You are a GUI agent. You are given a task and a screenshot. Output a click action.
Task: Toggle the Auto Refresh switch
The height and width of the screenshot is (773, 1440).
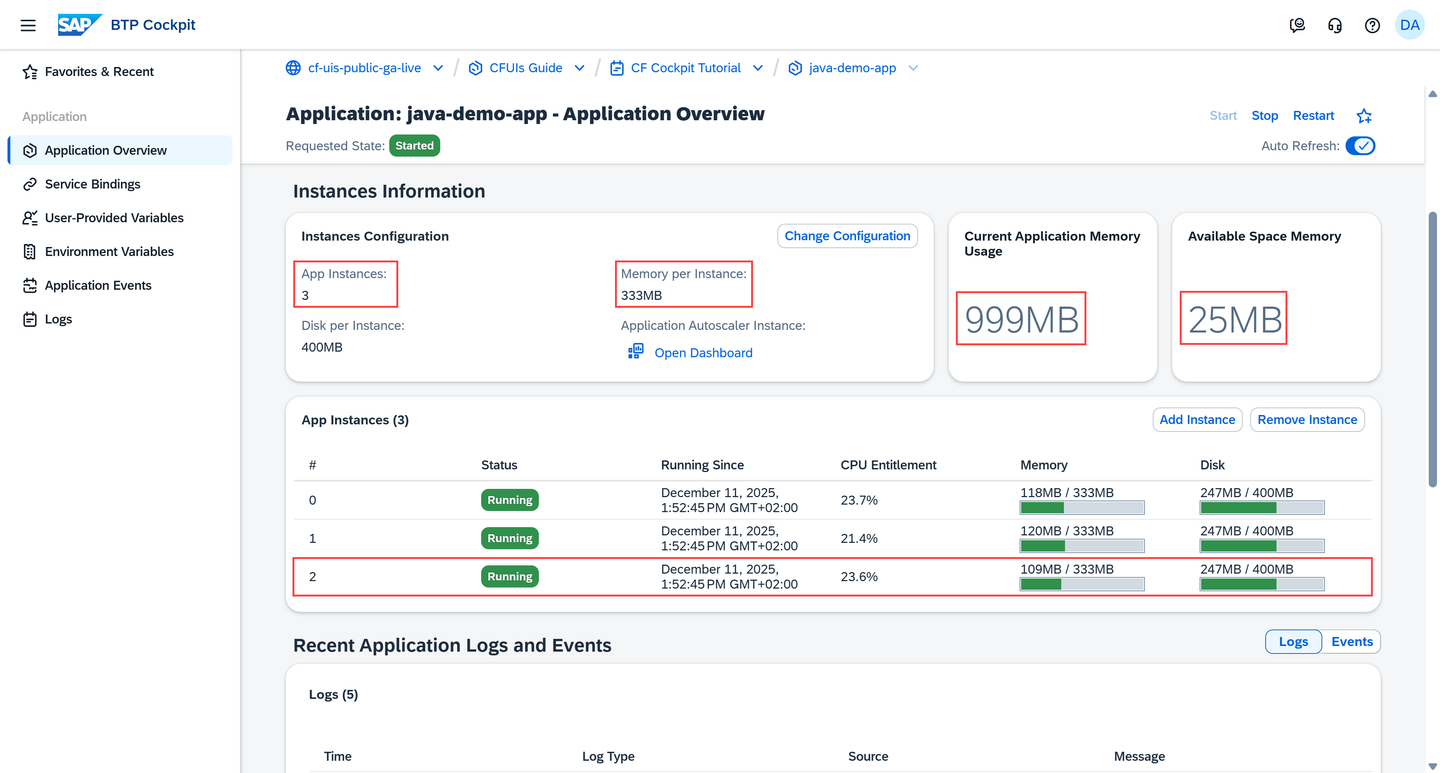[1360, 146]
